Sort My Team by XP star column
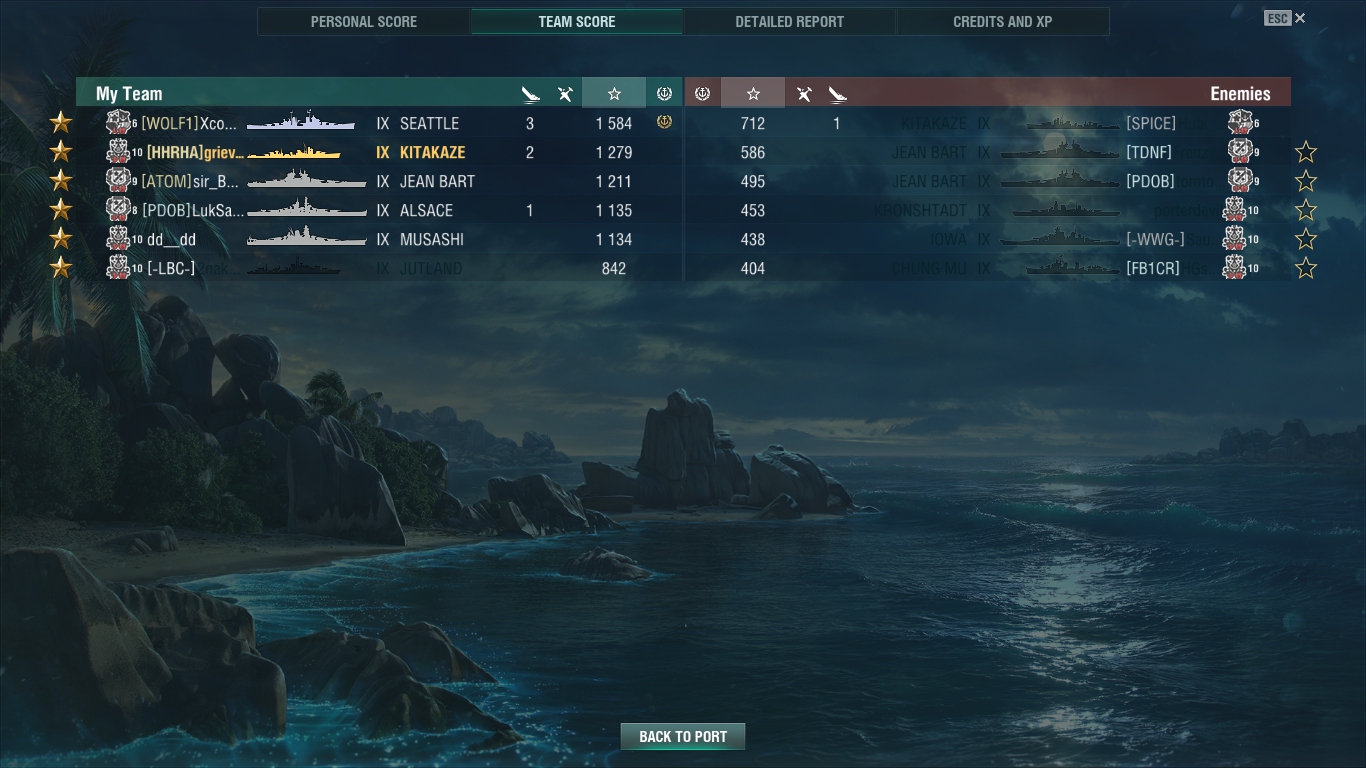 tap(614, 93)
